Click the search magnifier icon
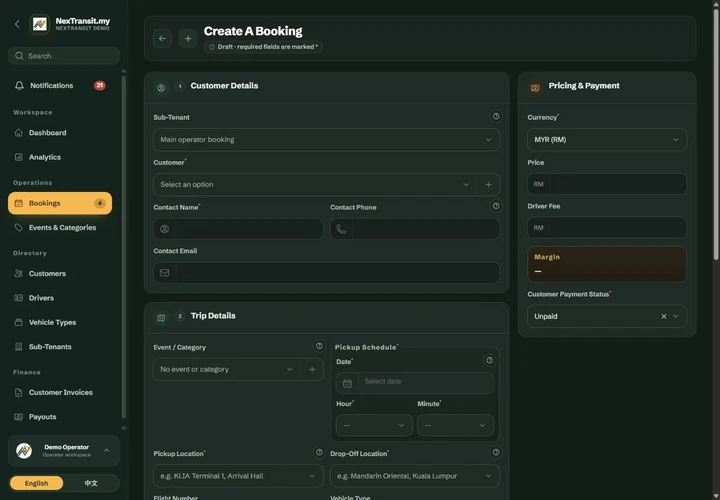The width and height of the screenshot is (720, 500). pos(19,56)
